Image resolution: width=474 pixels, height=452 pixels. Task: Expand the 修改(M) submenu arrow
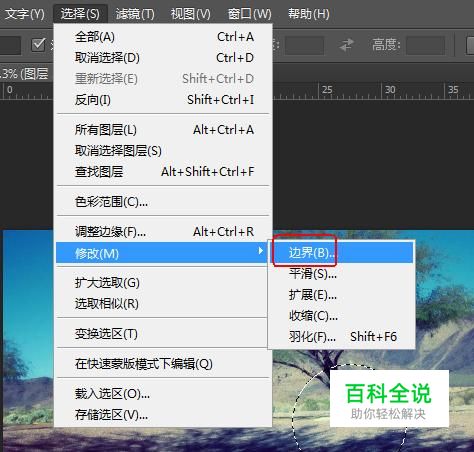click(x=261, y=251)
